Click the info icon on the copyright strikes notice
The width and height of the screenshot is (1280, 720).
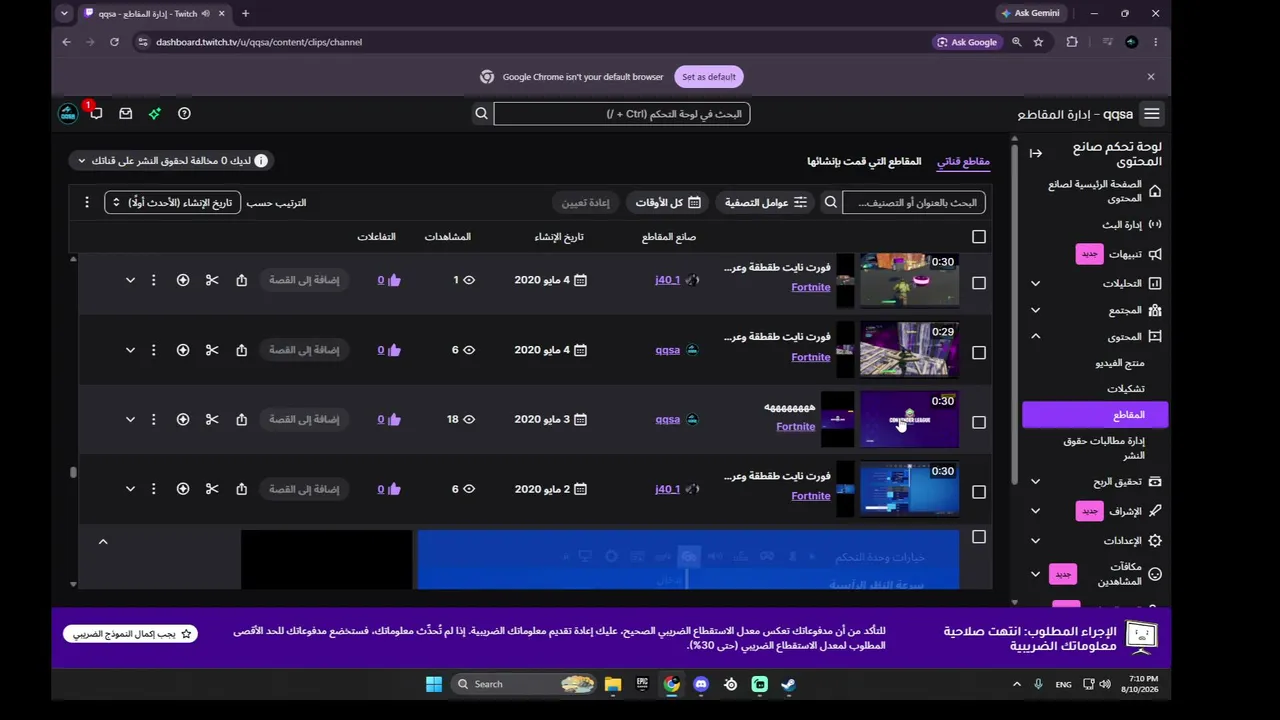click(261, 161)
